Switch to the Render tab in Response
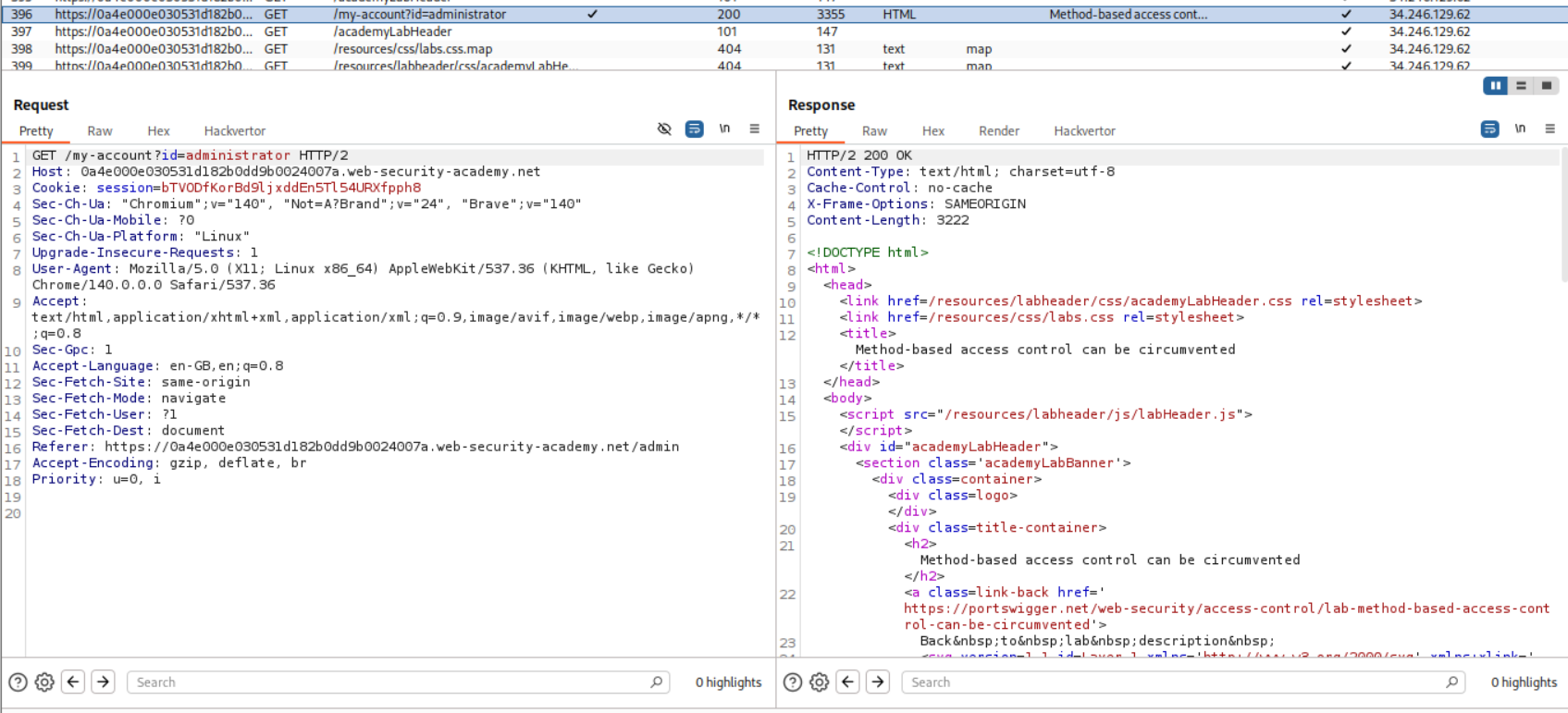 click(x=998, y=131)
